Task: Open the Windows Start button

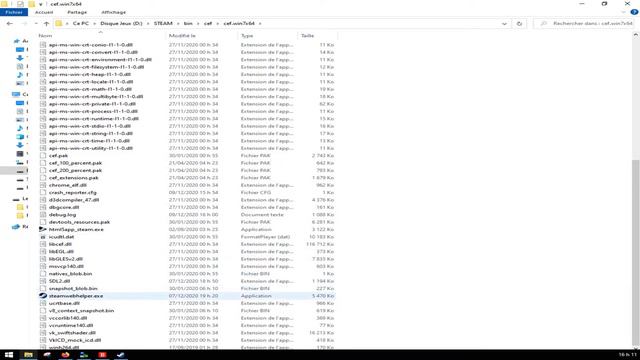Action: coord(9,355)
